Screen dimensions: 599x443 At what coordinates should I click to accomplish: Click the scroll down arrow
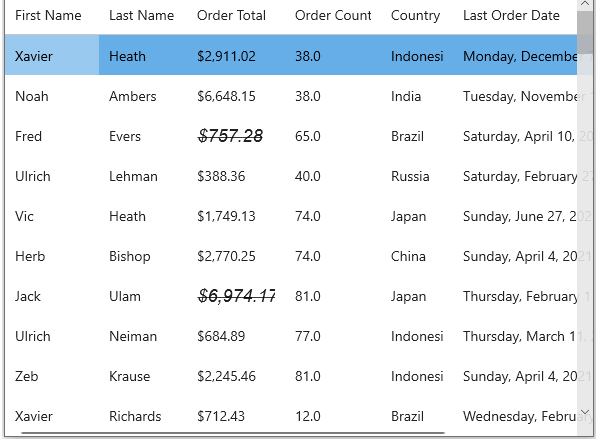585,412
